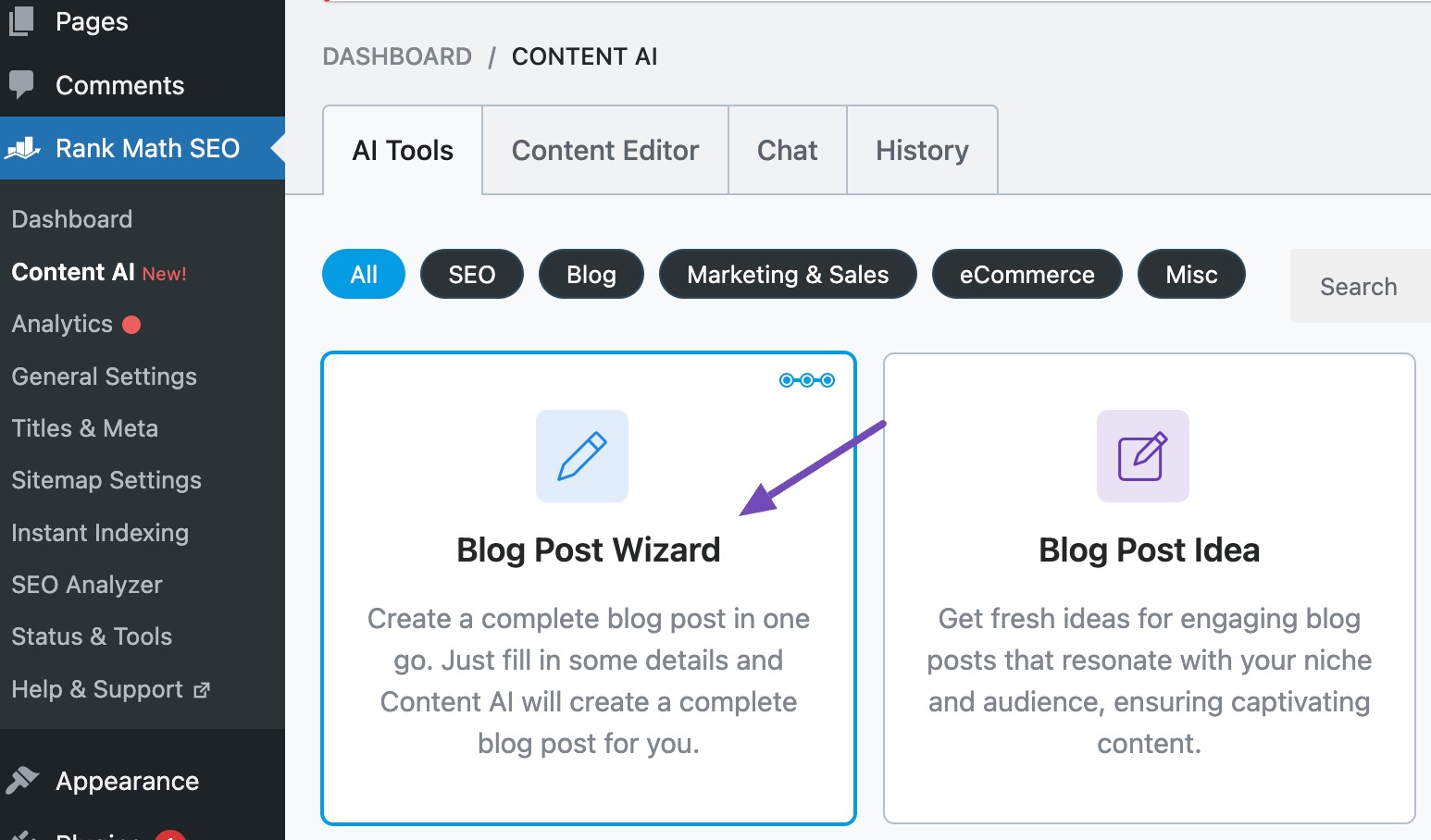Image resolution: width=1431 pixels, height=840 pixels.
Task: Open the SEO Analyzer menu item
Action: [87, 585]
